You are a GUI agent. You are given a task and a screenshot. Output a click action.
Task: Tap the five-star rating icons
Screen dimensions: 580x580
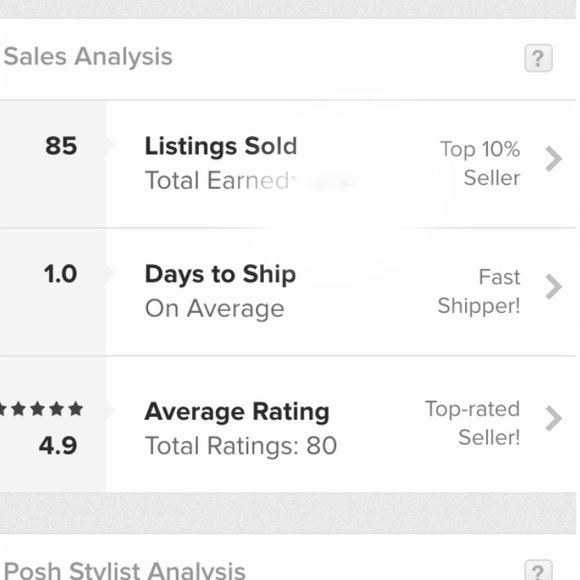click(41, 409)
